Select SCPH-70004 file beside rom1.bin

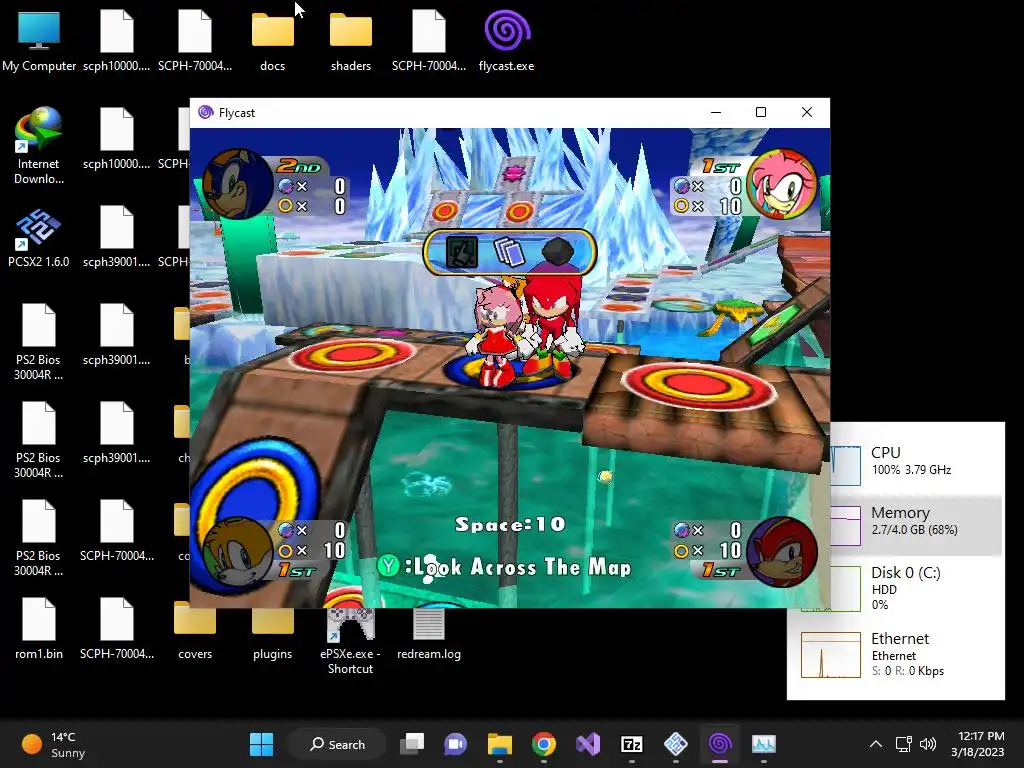[117, 630]
